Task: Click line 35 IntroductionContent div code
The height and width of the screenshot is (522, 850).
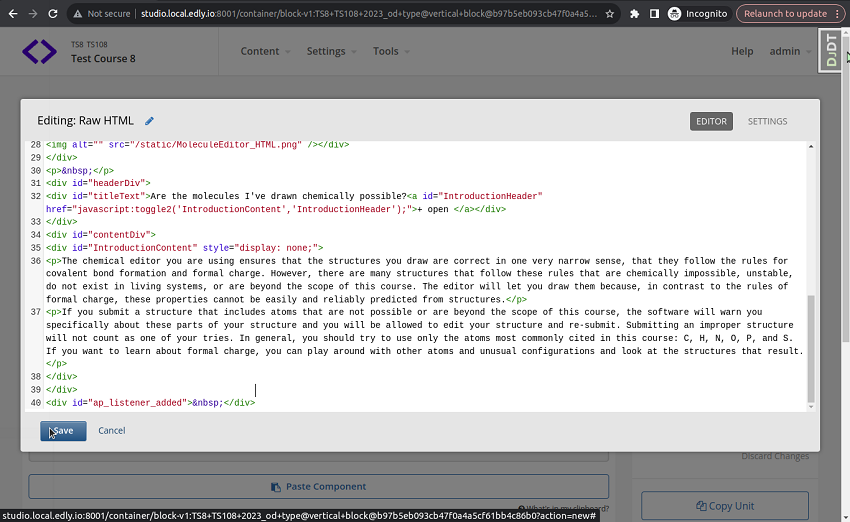Action: pos(184,248)
